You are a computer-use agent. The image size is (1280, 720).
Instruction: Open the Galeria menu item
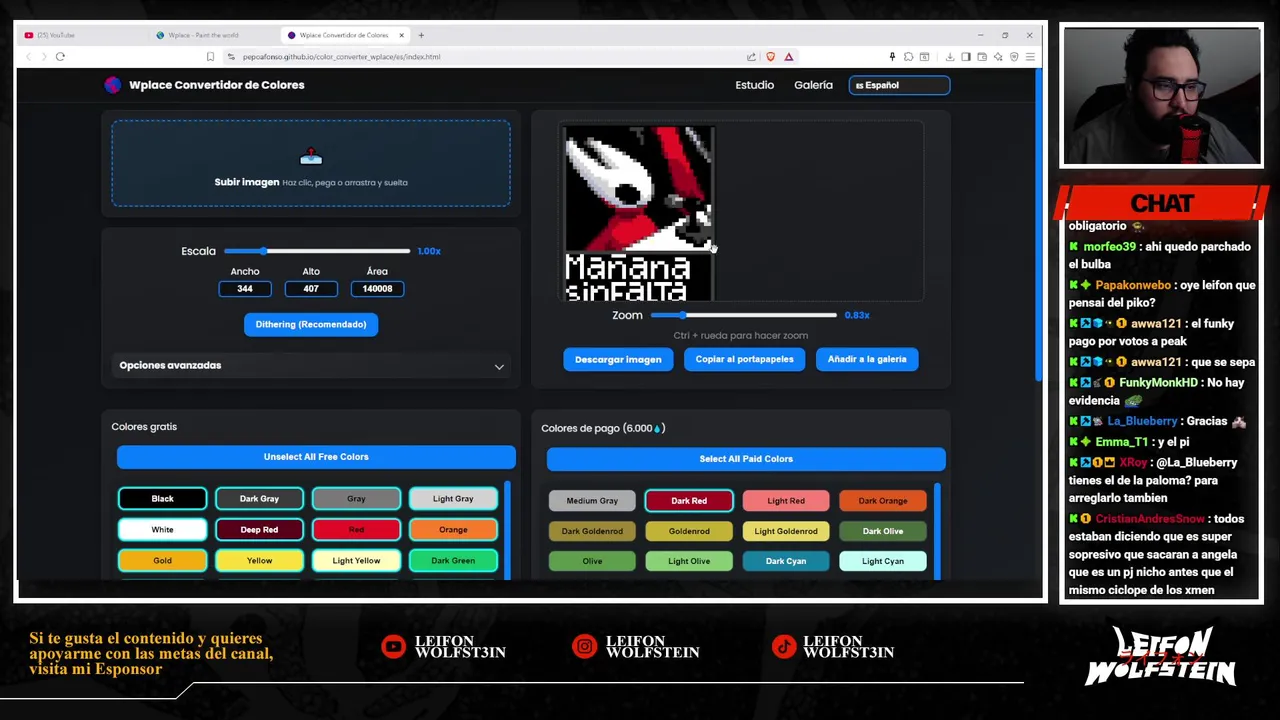click(813, 85)
